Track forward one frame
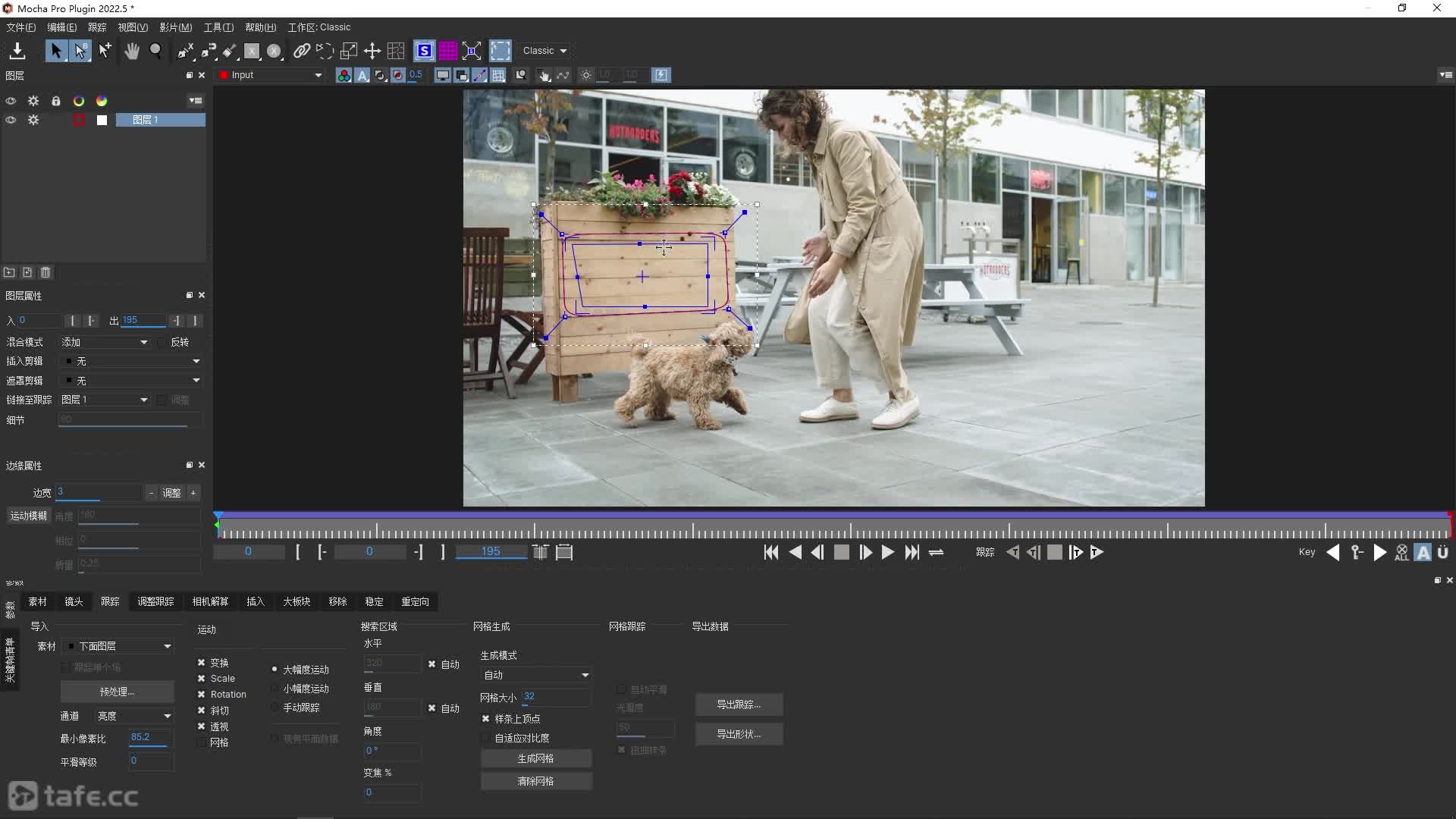 [x=1076, y=552]
